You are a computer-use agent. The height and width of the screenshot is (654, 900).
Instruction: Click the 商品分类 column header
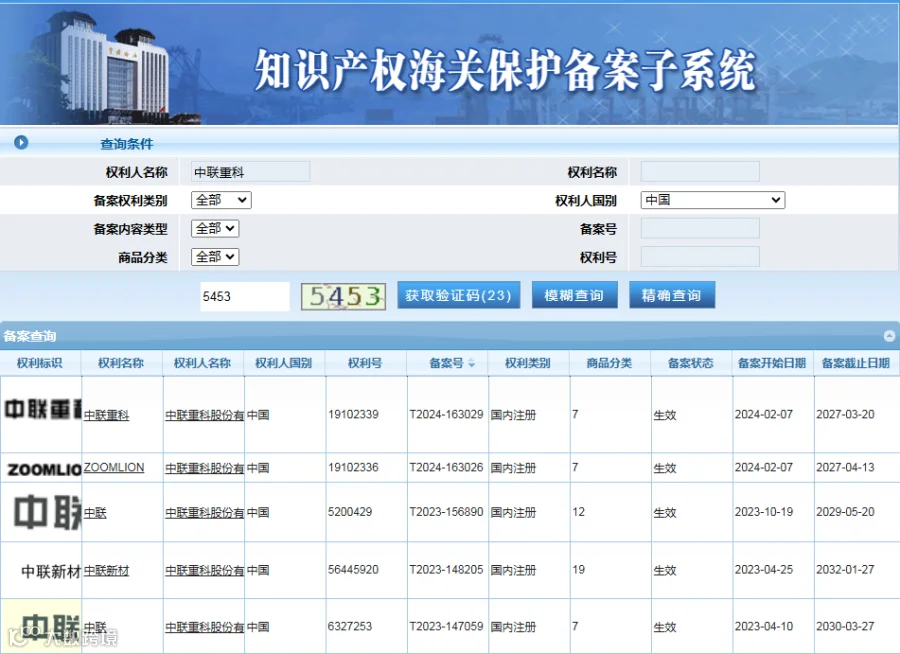(x=609, y=363)
